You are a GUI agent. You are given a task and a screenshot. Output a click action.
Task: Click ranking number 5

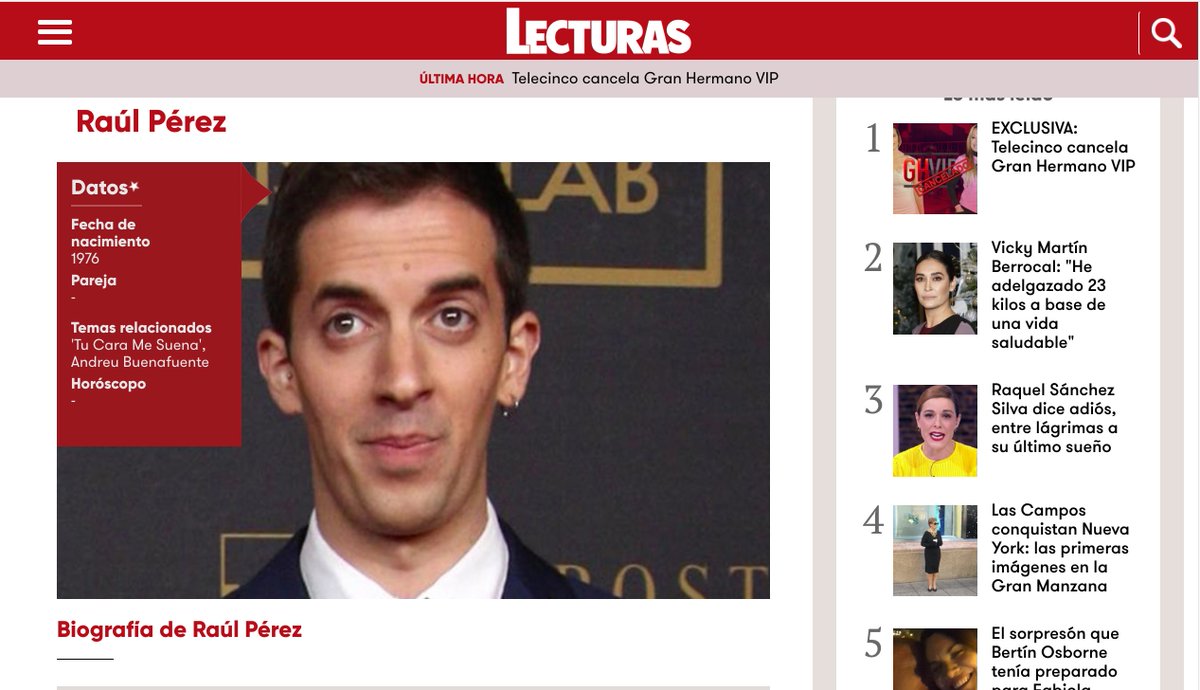pyautogui.click(x=873, y=645)
